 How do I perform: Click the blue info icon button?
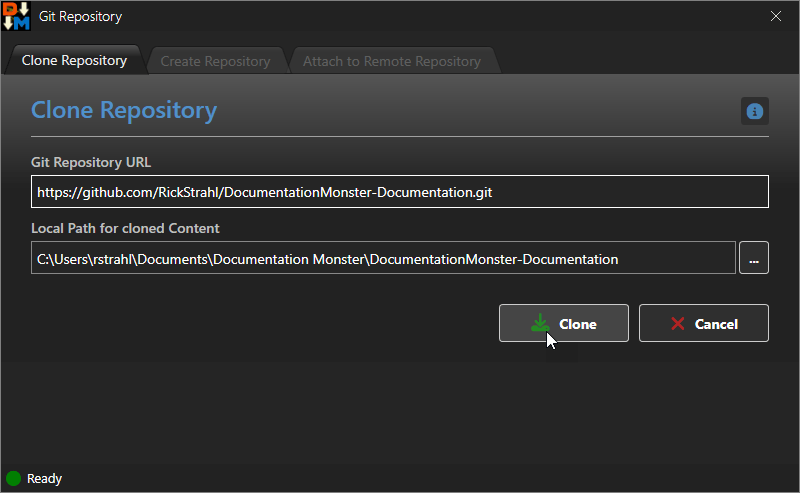(755, 111)
